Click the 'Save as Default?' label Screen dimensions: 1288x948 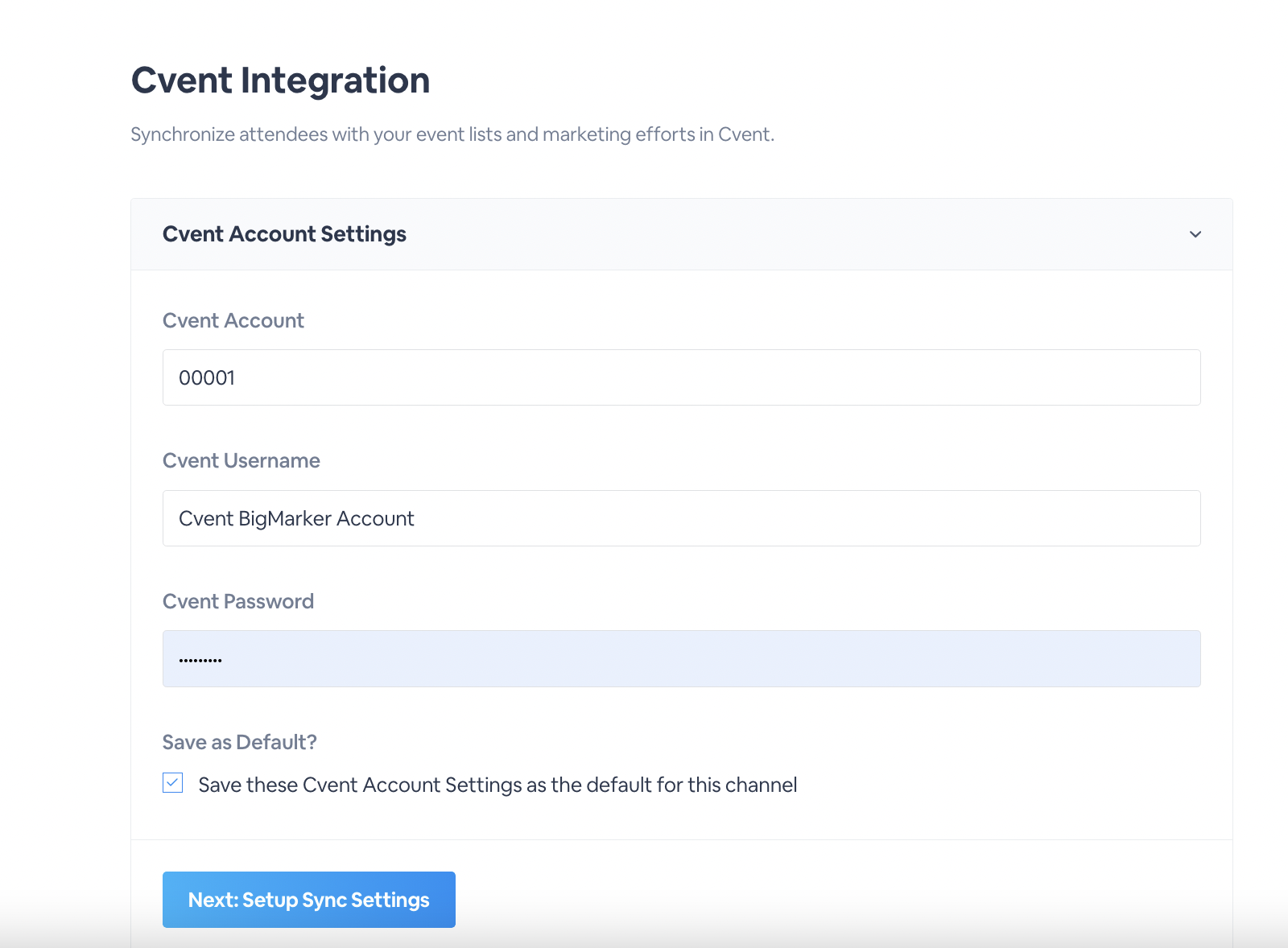point(240,742)
